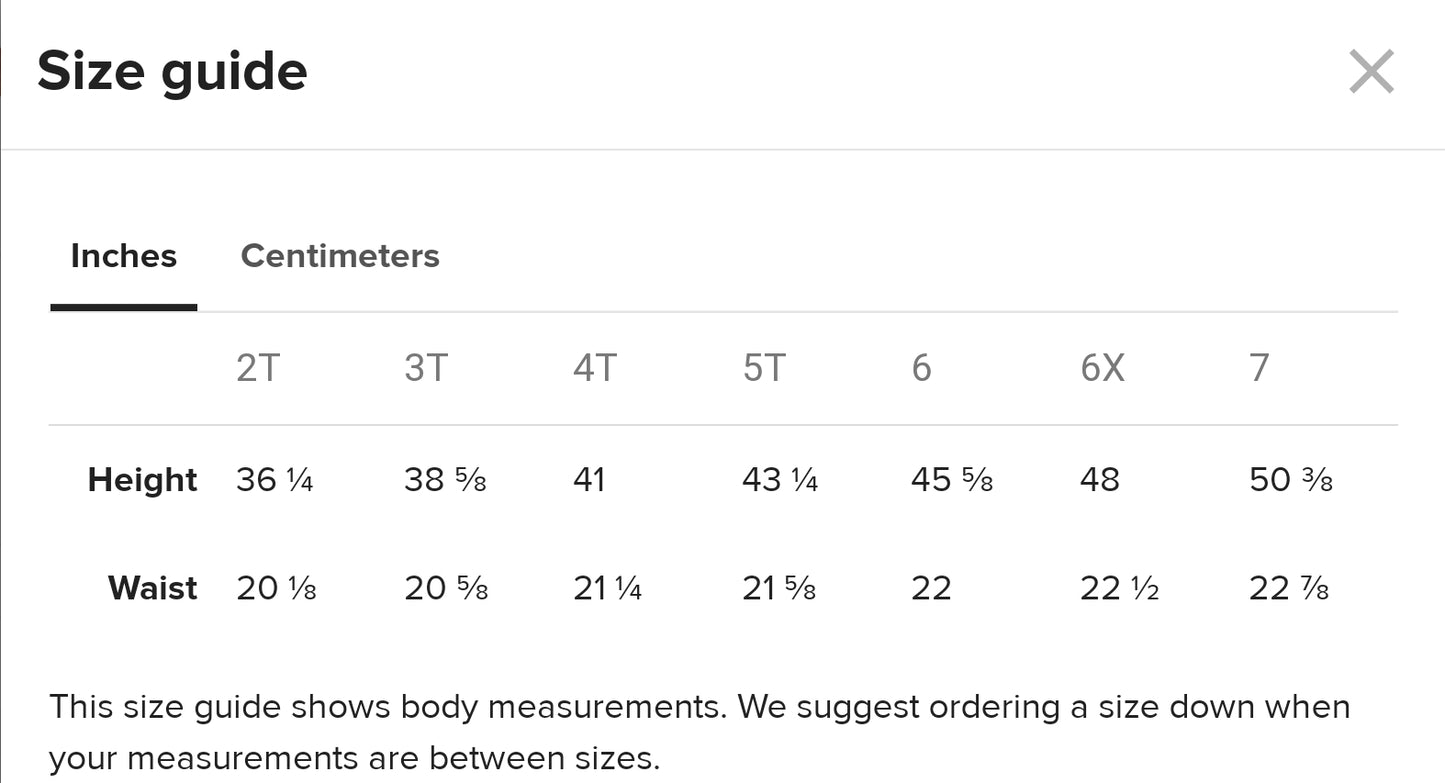Click the size 7 column header

[1259, 368]
